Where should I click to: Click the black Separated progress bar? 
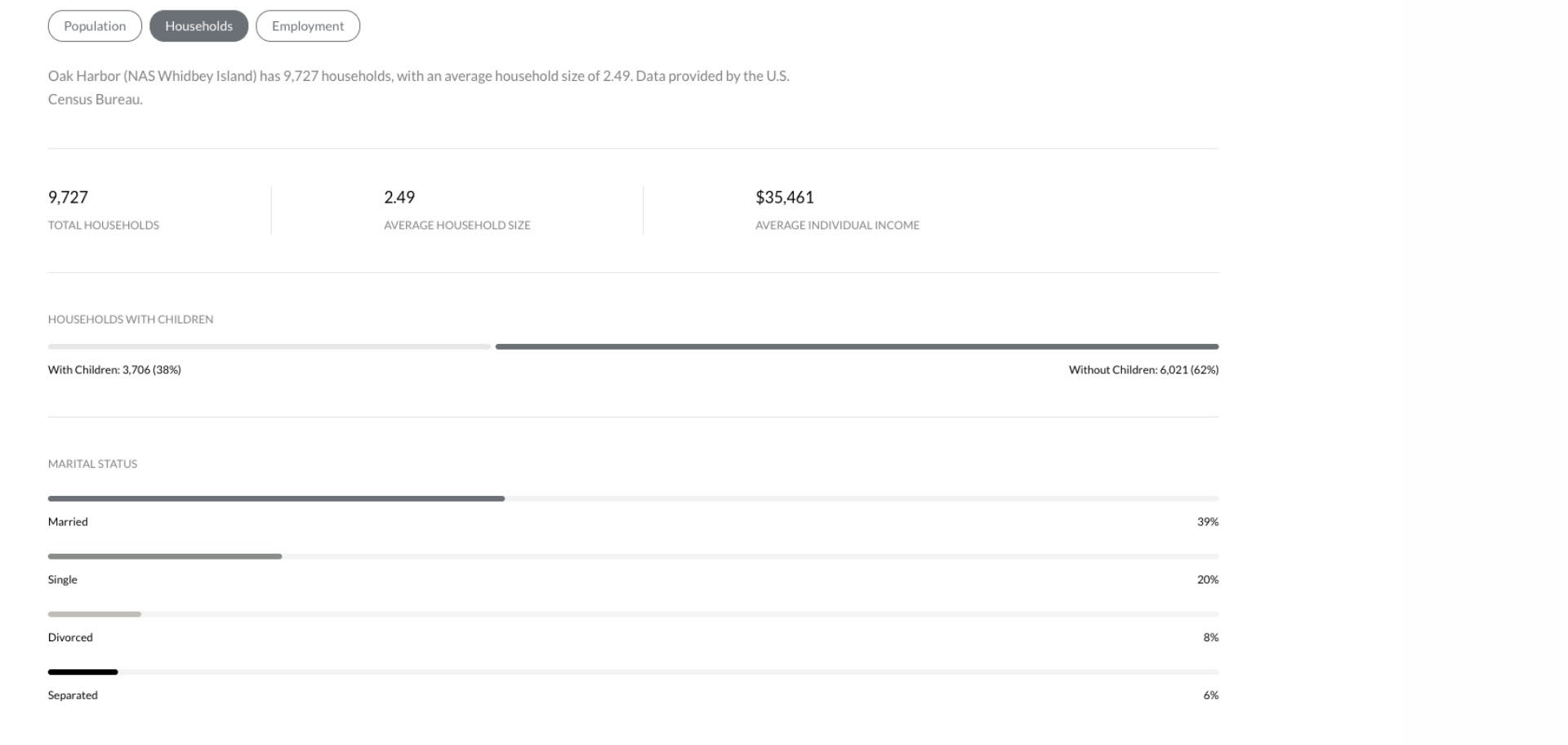(x=82, y=672)
